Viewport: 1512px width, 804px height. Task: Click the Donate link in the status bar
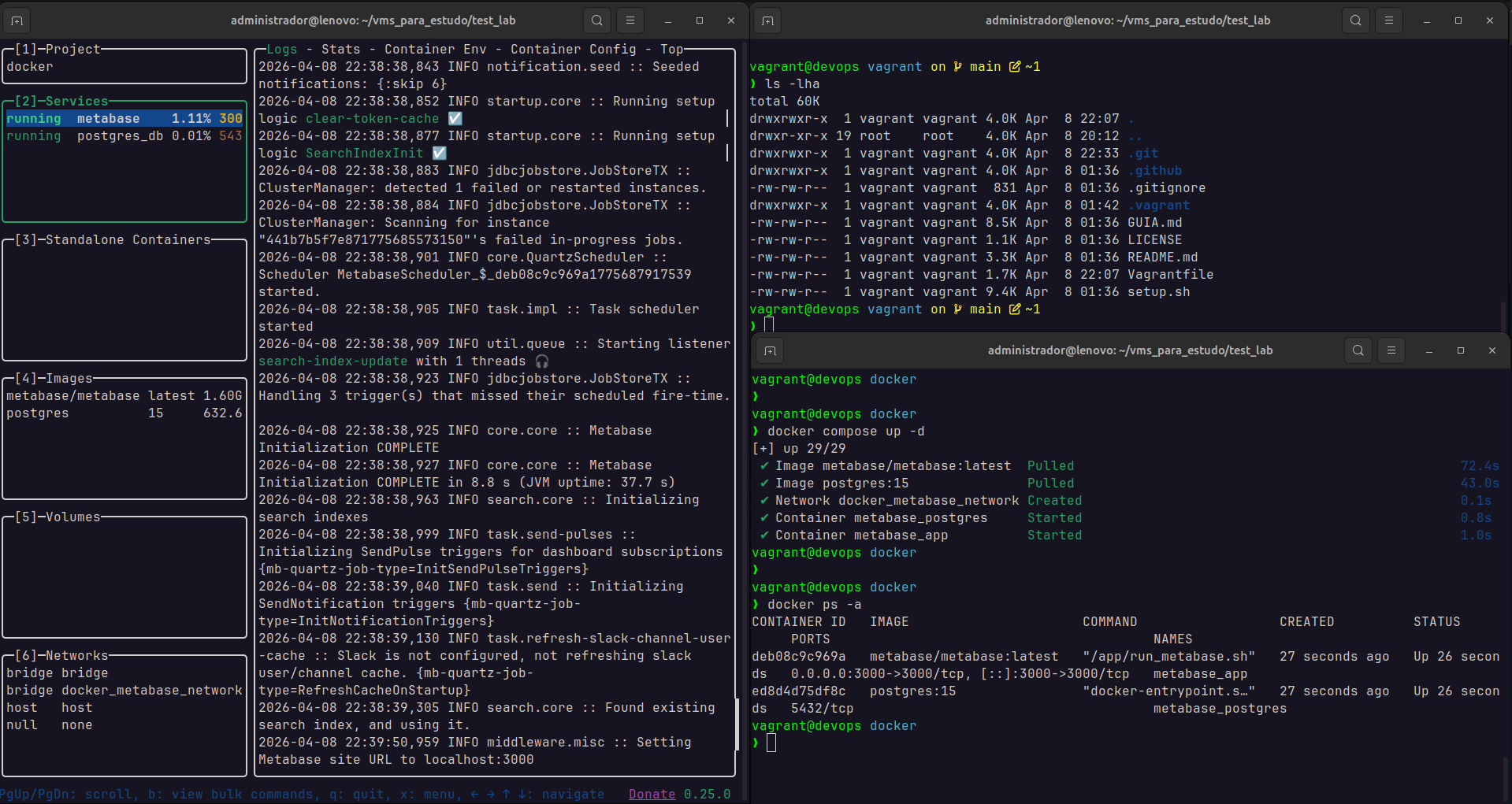pyautogui.click(x=651, y=794)
